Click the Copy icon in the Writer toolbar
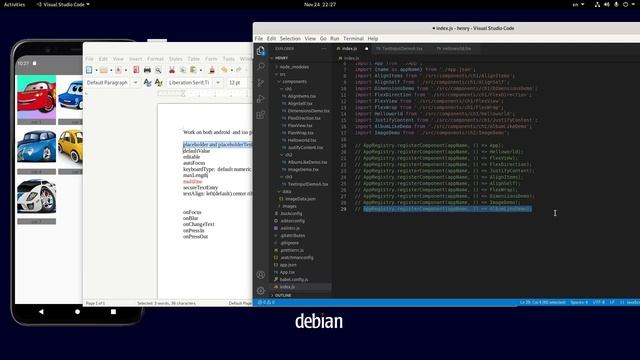The height and width of the screenshot is (360, 640). 183,70
